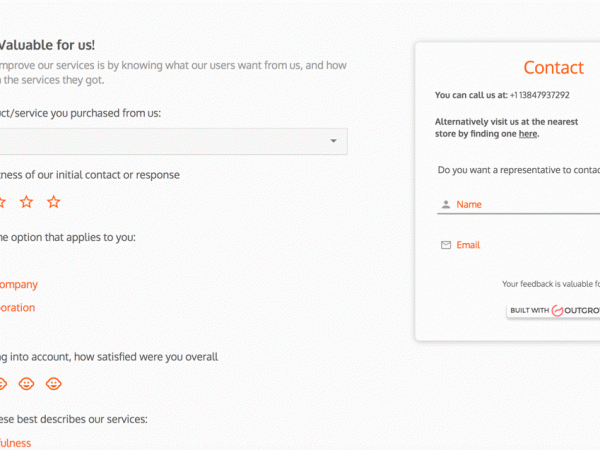Image resolution: width=600 pixels, height=450 pixels.
Task: Click the phone number +1 13847937292
Action: (539, 95)
